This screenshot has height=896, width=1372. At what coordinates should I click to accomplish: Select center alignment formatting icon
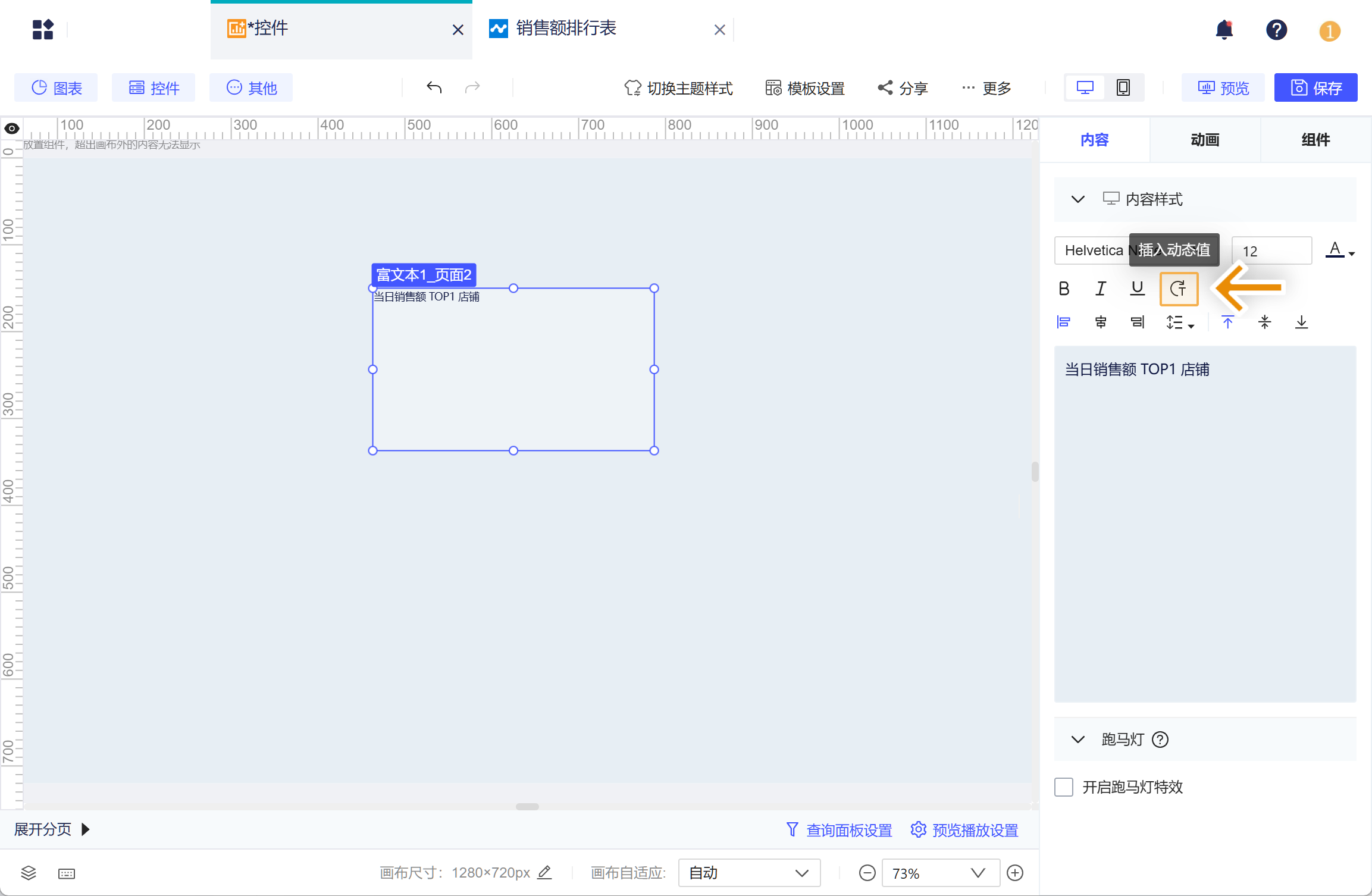click(x=1100, y=322)
